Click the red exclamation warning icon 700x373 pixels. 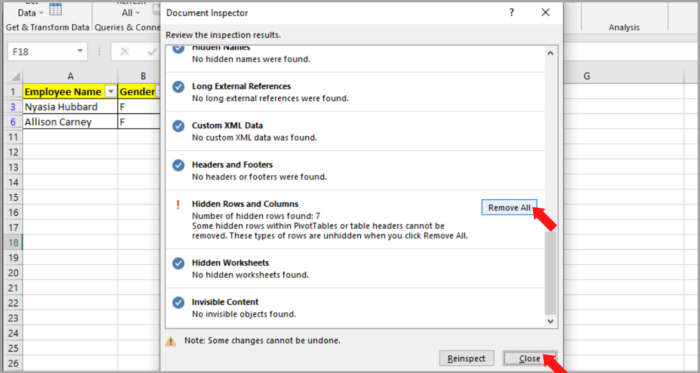pyautogui.click(x=178, y=205)
